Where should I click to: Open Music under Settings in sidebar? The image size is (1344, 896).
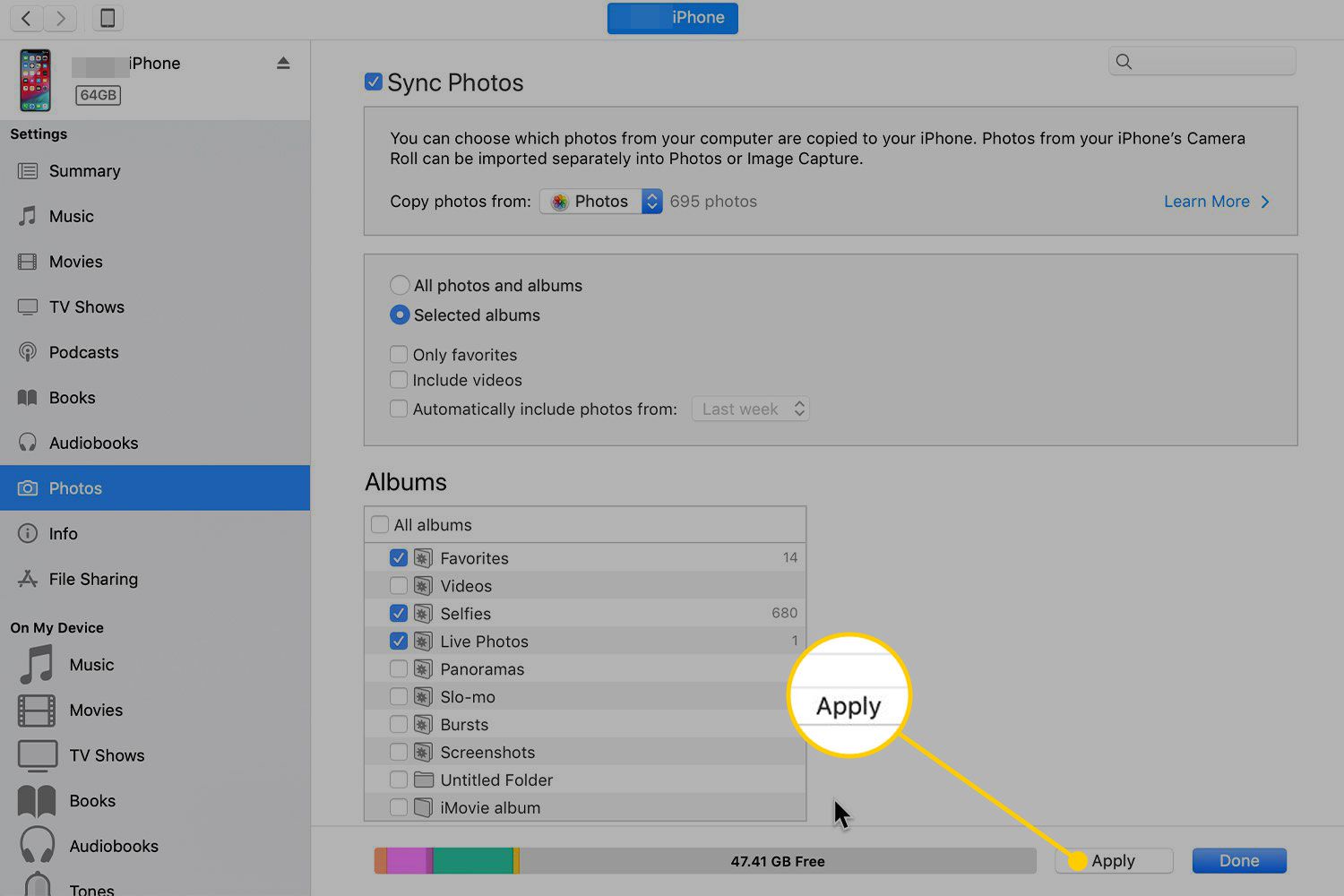pos(155,216)
